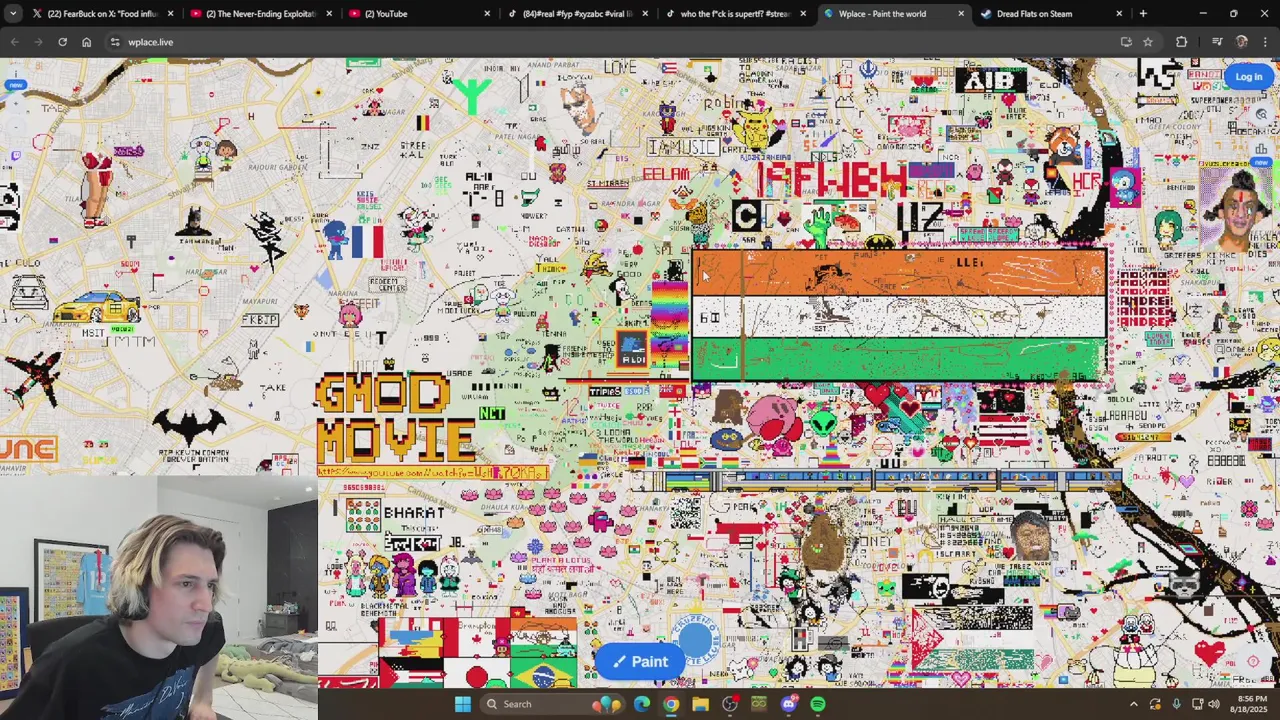Click the locate-me icon at map corner
This screenshot has height=720, width=1280.
click(1253, 661)
